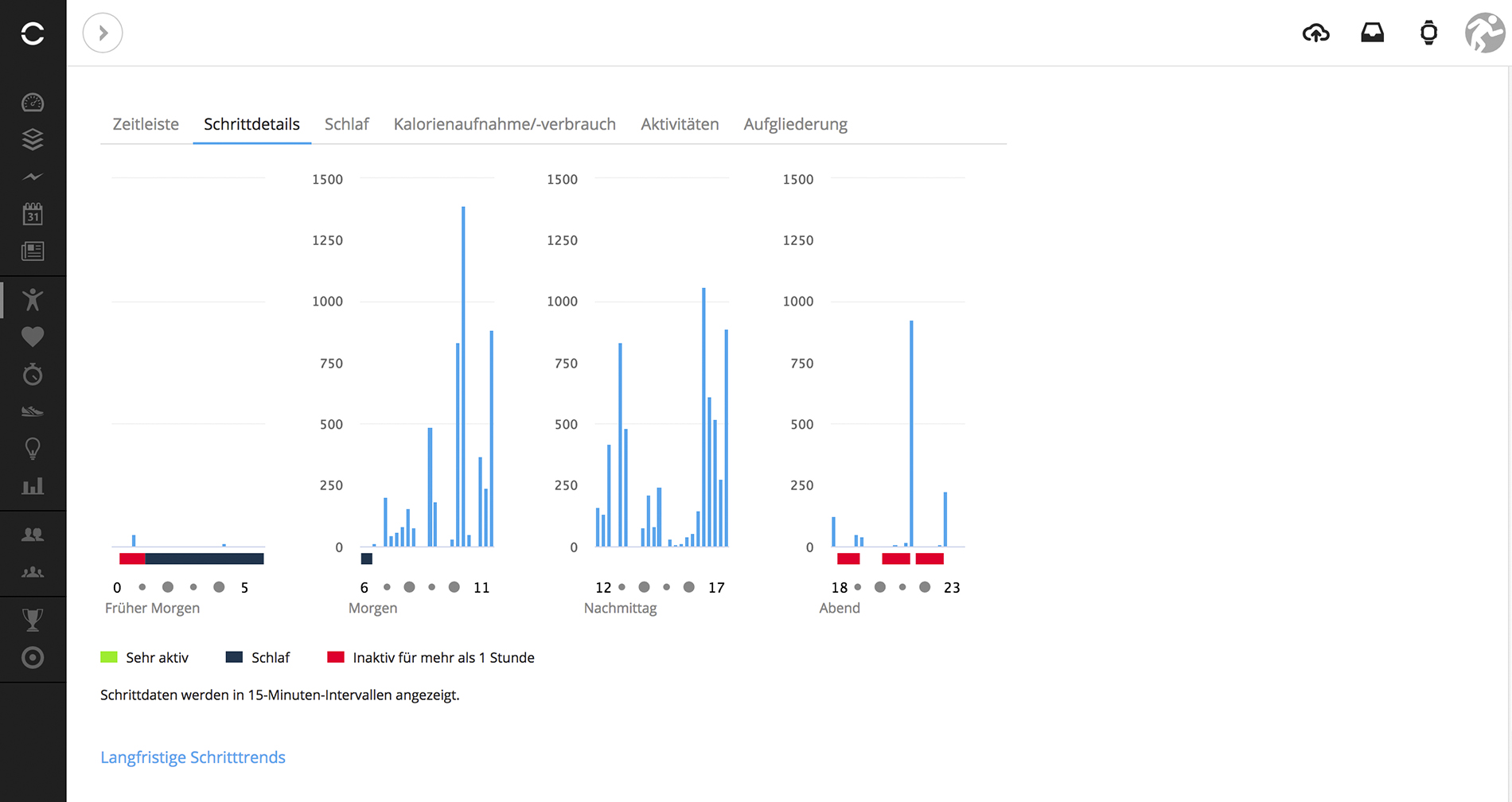Open the inbox tray icon
This screenshot has width=1512, height=802.
pyautogui.click(x=1372, y=33)
